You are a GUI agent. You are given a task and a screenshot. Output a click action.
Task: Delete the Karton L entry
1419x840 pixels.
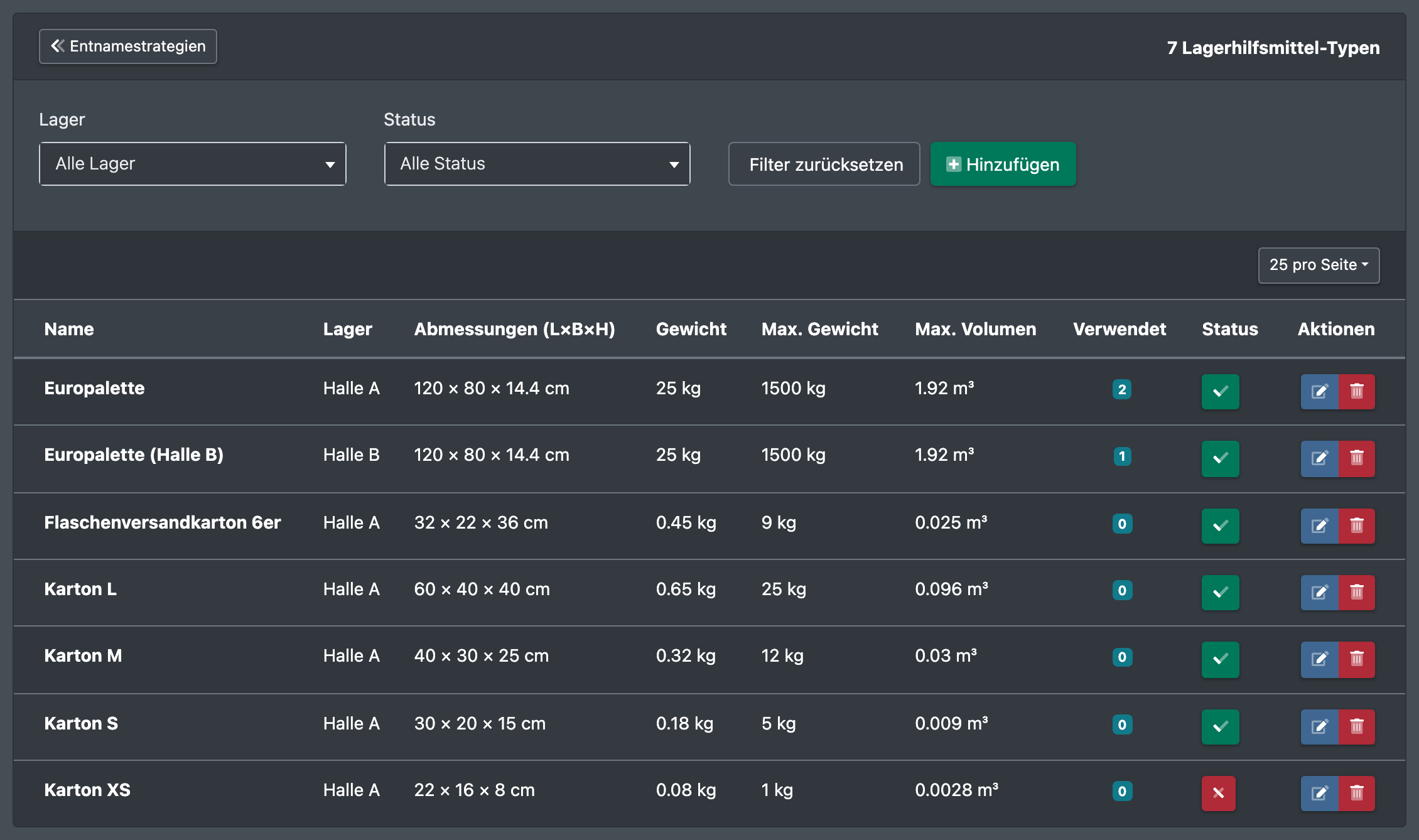[1357, 592]
